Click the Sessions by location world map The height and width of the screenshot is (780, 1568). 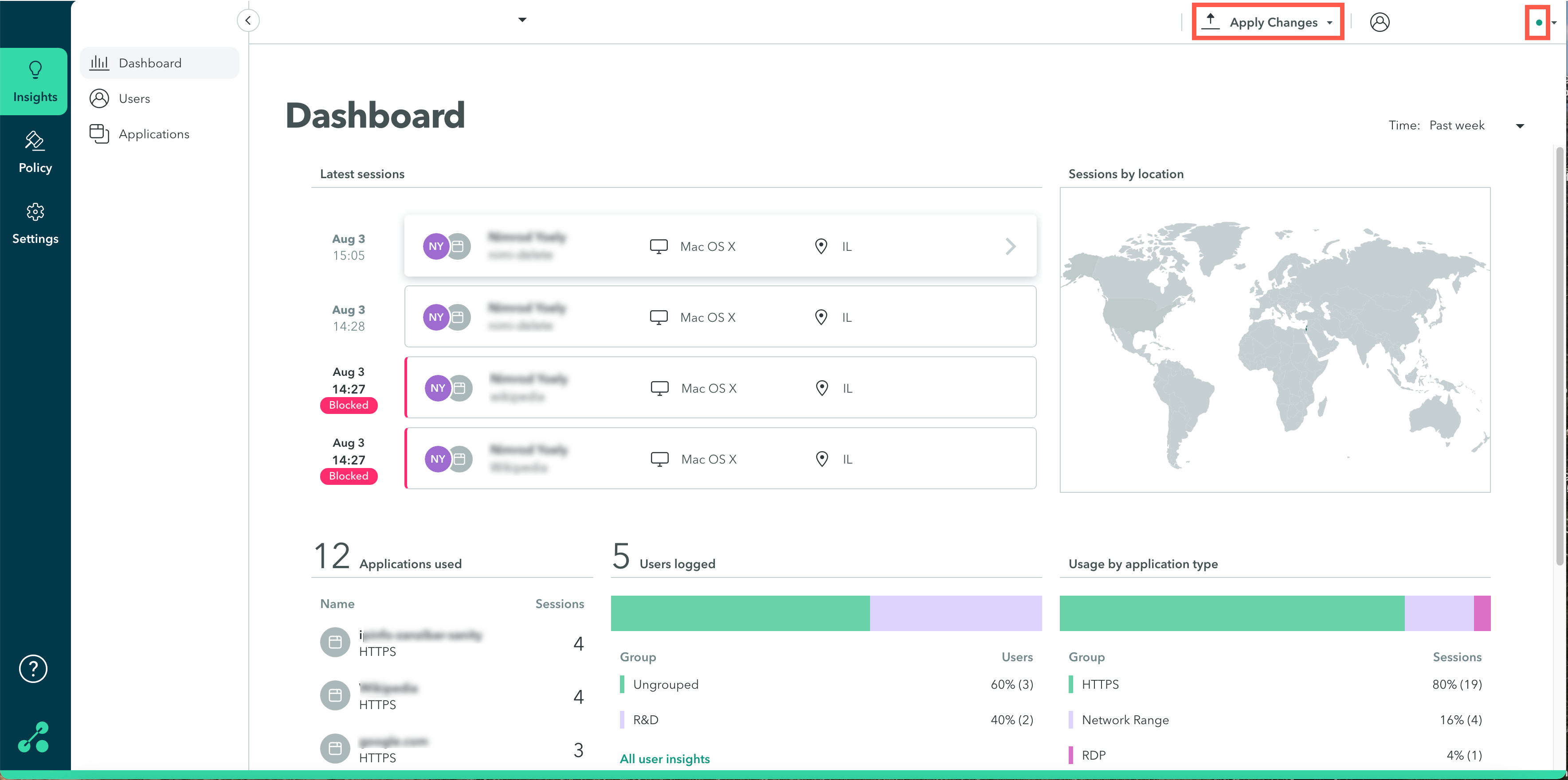pos(1274,339)
